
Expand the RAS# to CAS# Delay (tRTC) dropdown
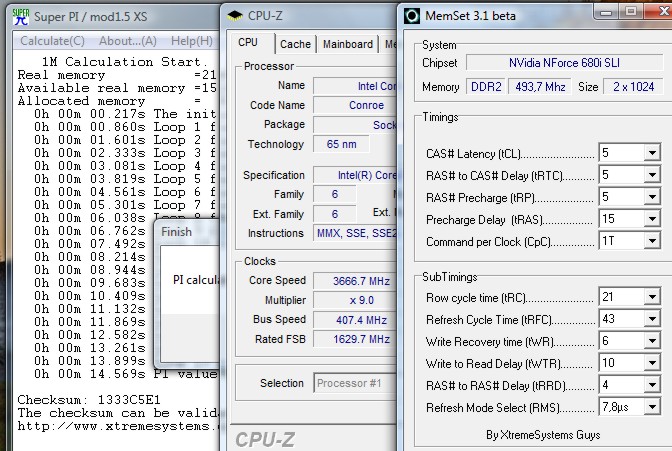(652, 175)
